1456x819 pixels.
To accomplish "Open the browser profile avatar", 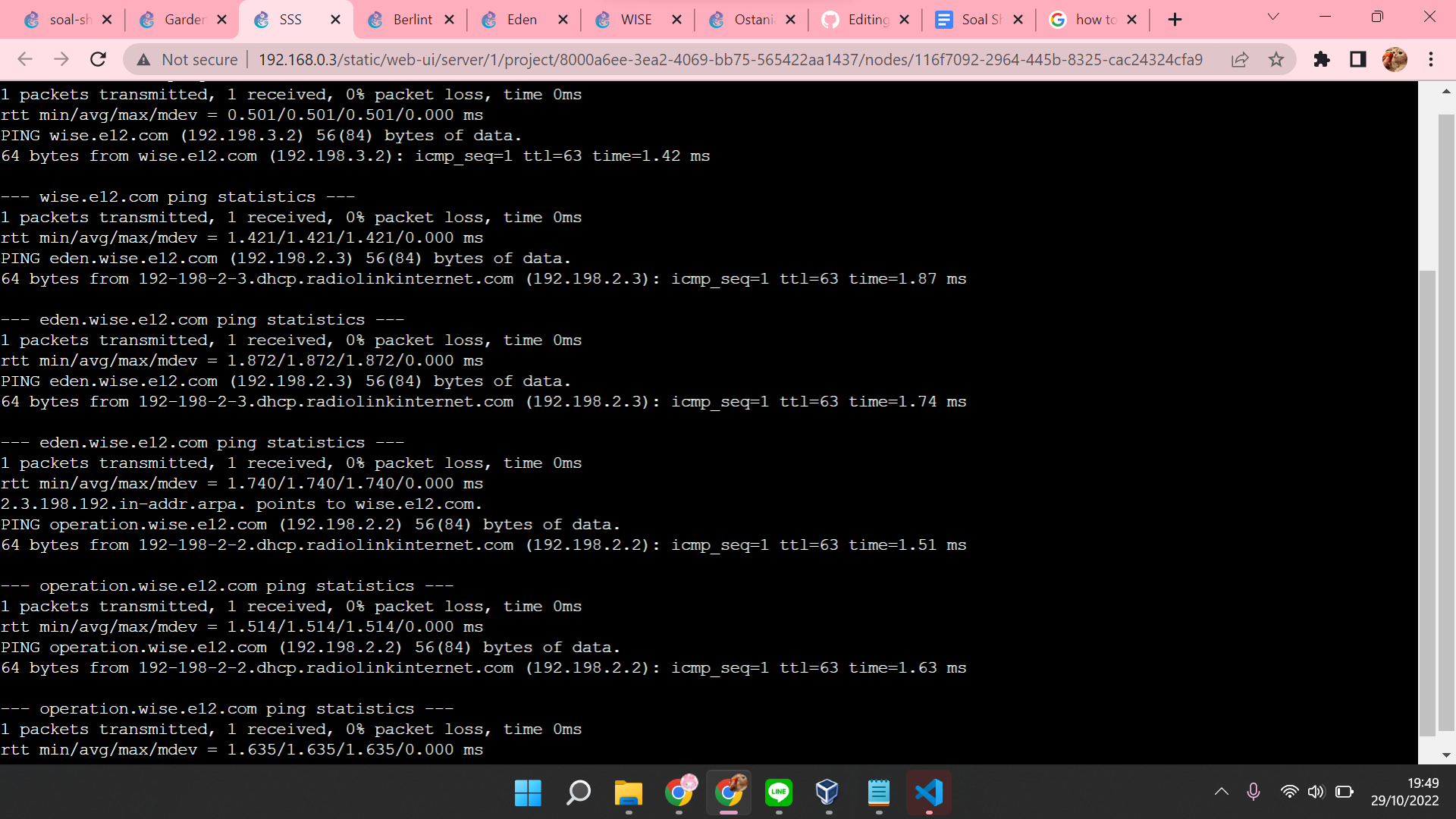I will pos(1395,59).
